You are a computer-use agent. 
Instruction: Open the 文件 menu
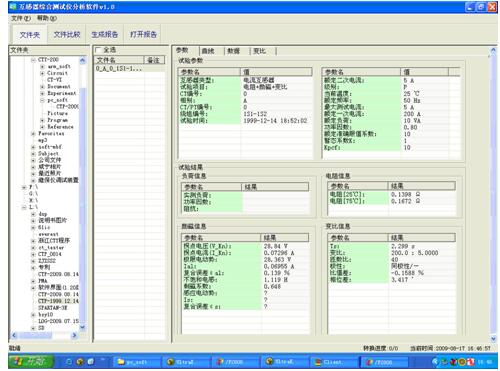click(21, 18)
